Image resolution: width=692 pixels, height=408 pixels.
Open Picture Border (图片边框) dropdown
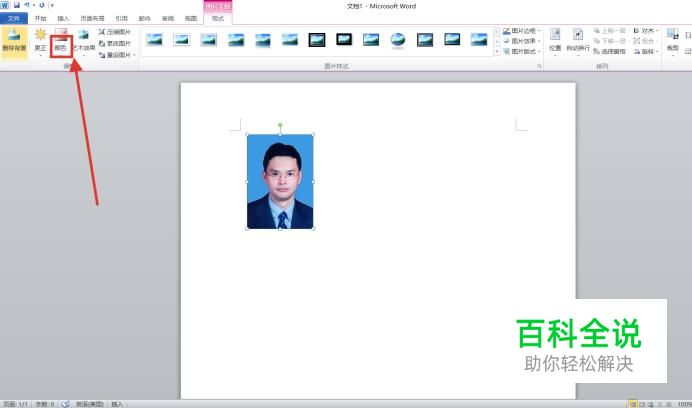(x=522, y=31)
